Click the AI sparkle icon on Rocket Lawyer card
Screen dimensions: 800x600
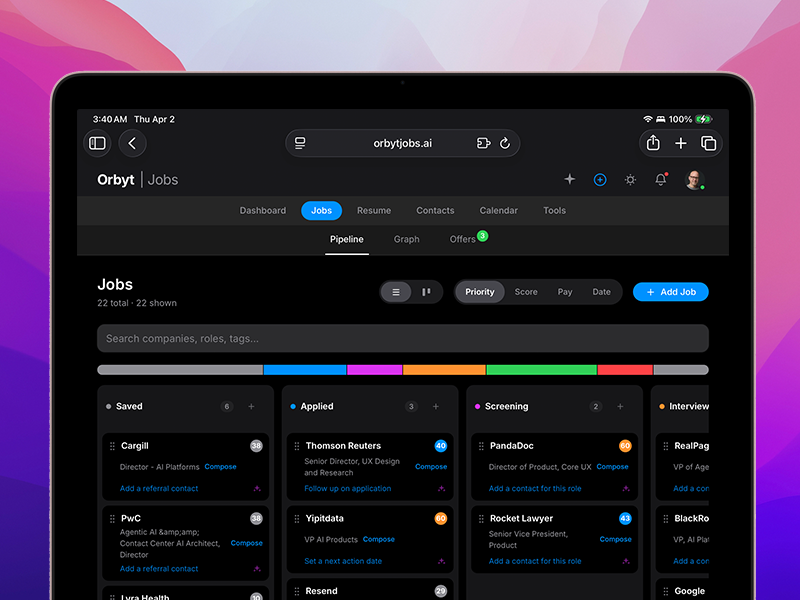click(x=626, y=561)
